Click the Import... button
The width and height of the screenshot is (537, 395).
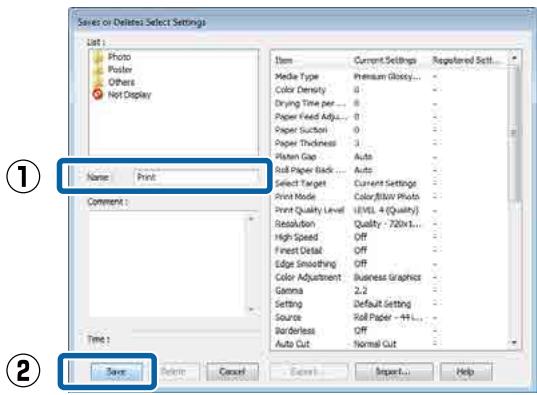coord(394,372)
